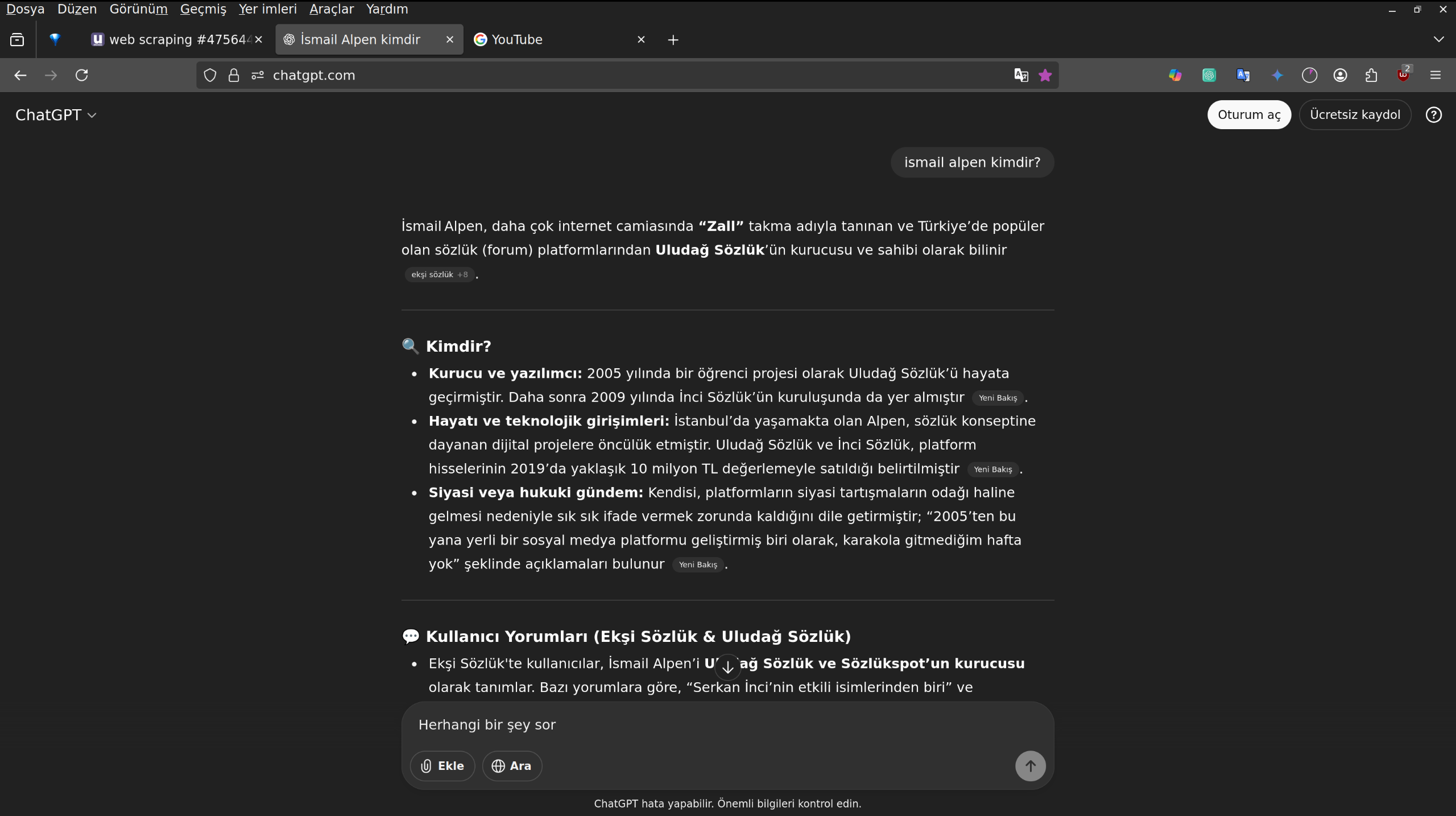Open the Firefox hamburger application menu
This screenshot has height=816, width=1456.
1436,75
